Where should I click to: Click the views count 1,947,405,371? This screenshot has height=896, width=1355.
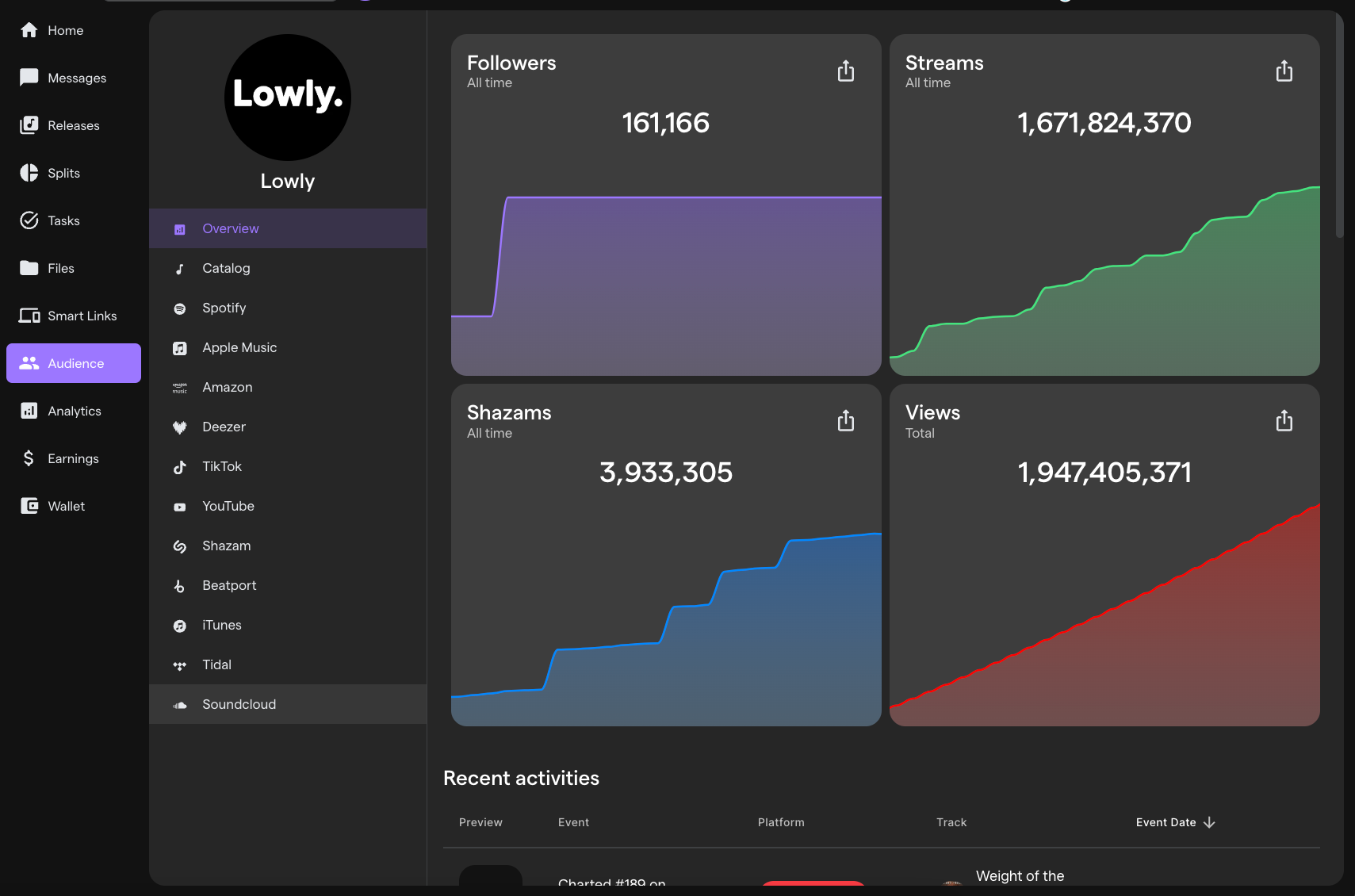[1104, 473]
